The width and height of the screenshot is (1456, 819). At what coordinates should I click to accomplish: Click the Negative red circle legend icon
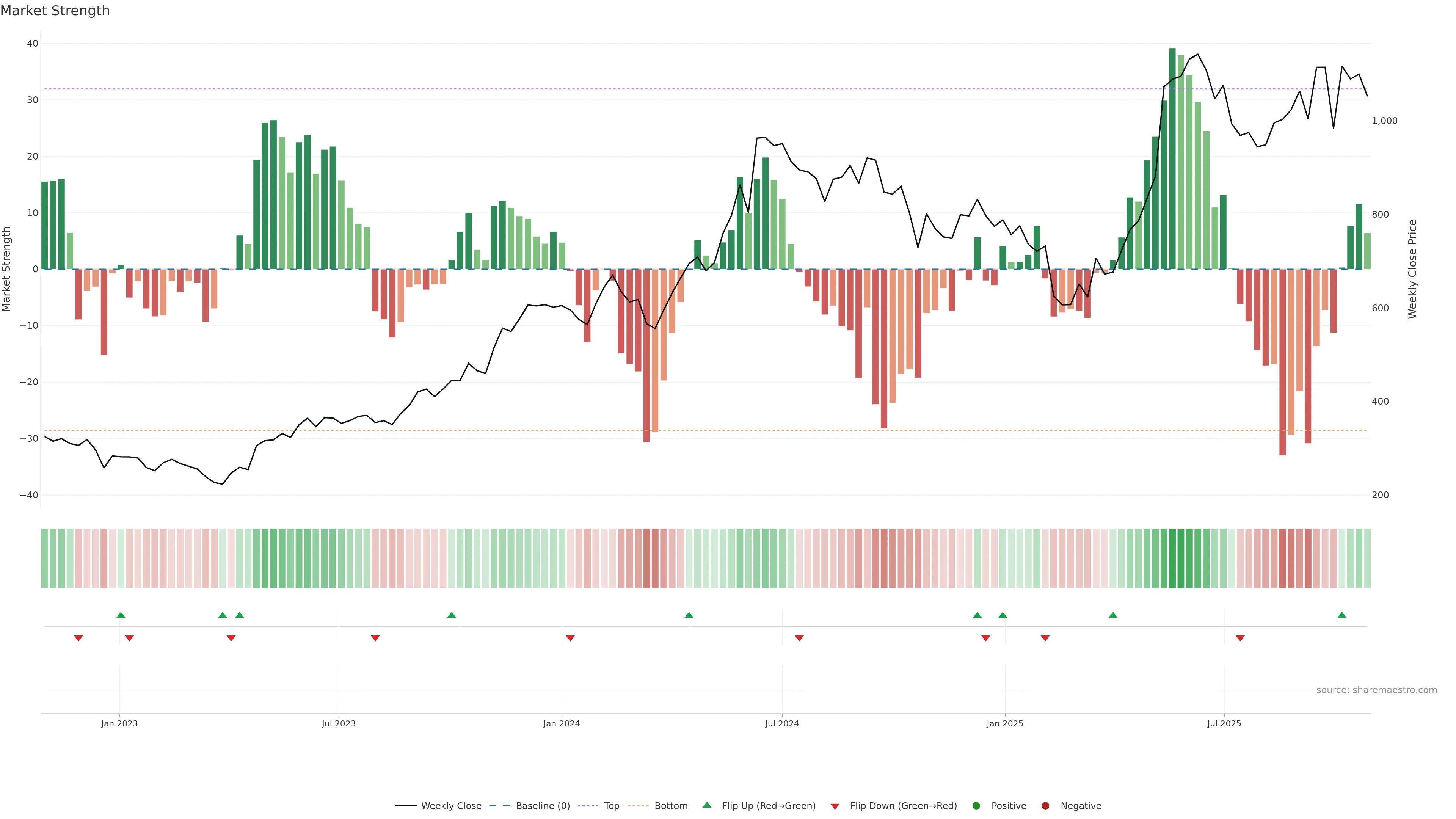coord(1045,806)
